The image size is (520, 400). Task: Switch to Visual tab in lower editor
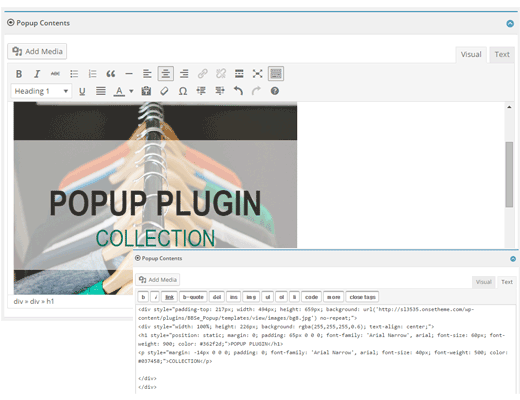tap(483, 282)
